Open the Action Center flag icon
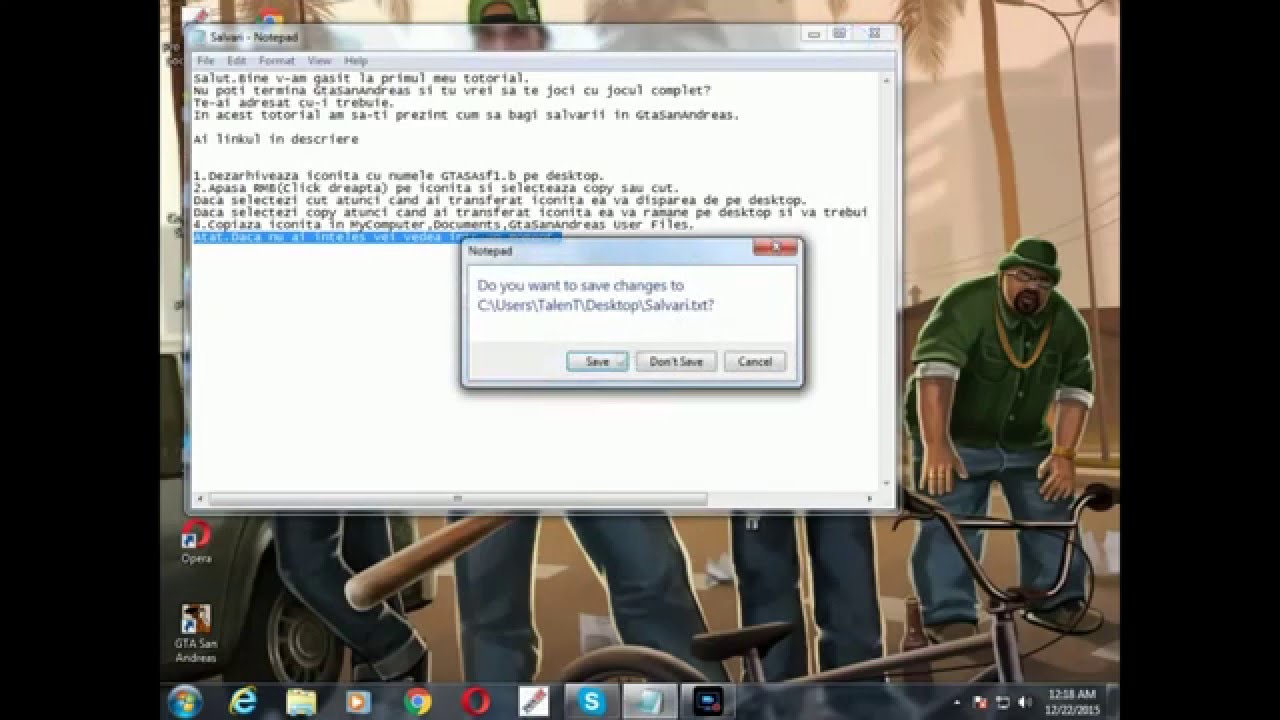Viewport: 1280px width, 720px height. click(980, 702)
